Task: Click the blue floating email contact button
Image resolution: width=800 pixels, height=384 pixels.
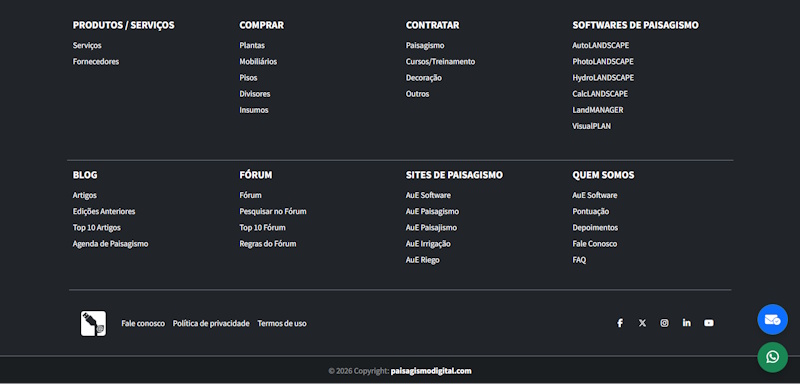Action: [772, 319]
